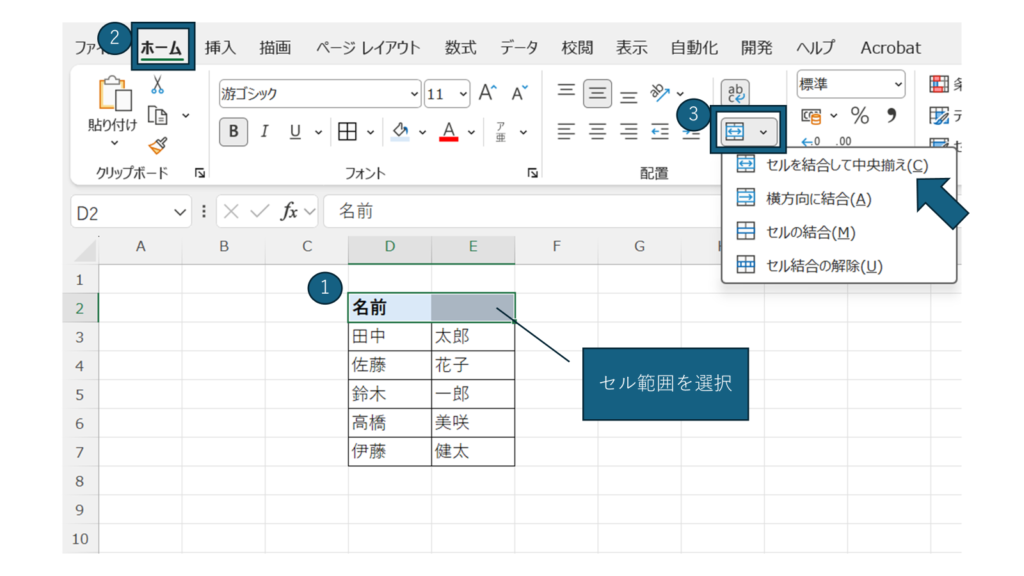The image size is (1024, 576).
Task: Click 横方向に結合 in the merge menu
Action: coord(818,199)
